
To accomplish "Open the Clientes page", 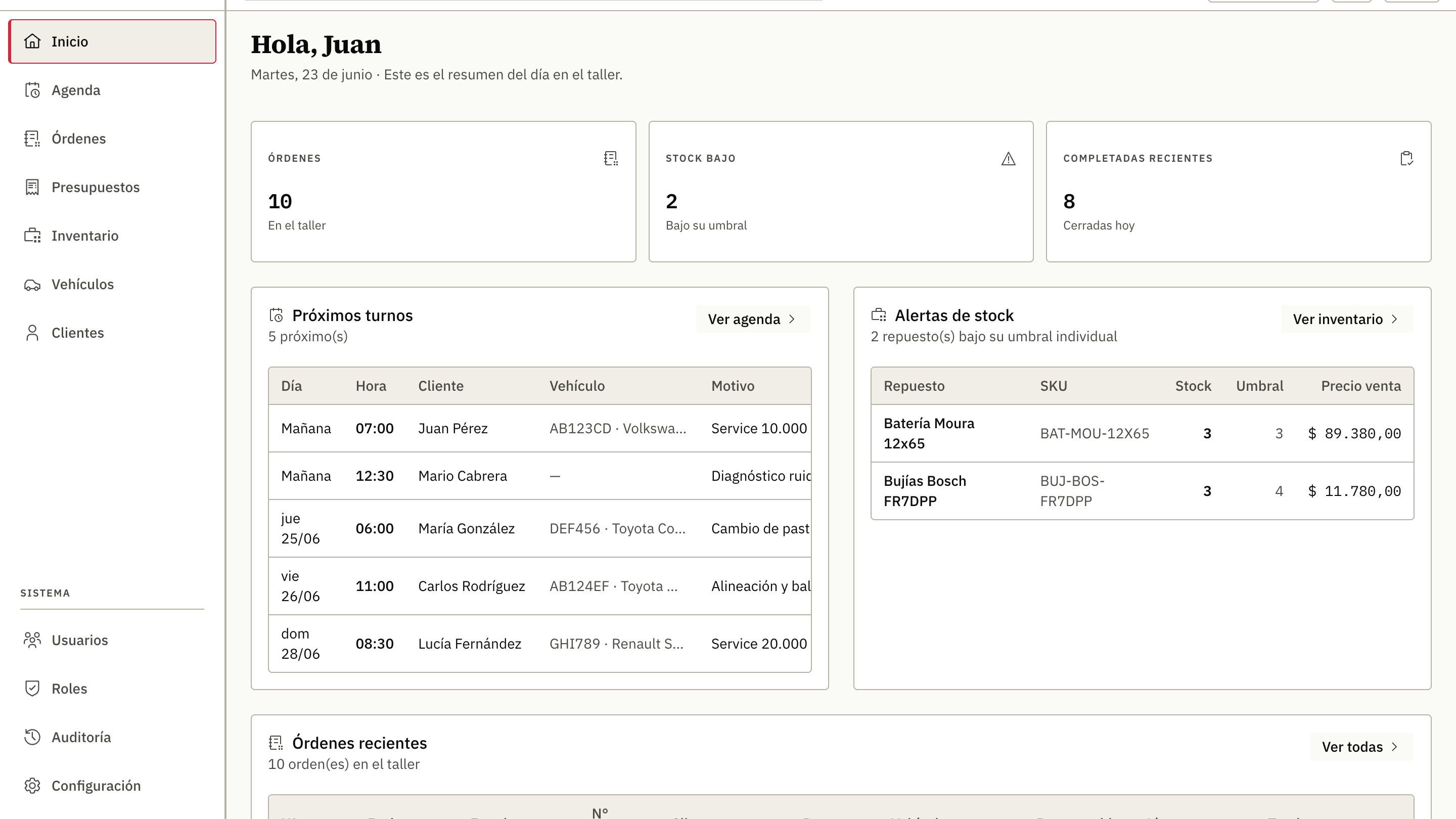I will (x=112, y=333).
